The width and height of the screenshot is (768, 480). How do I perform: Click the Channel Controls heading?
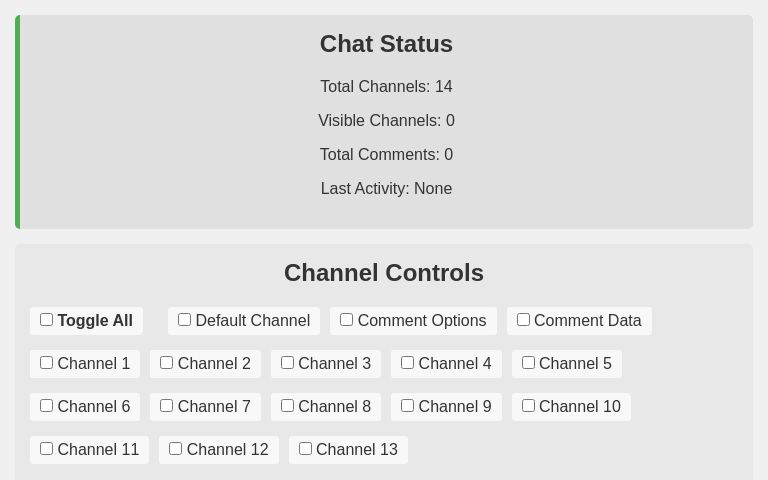point(384,273)
